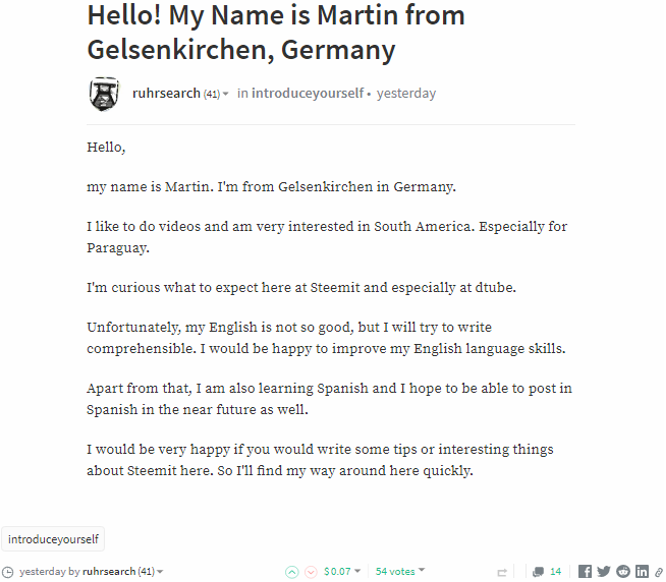Click the clock icon in the footer

(8, 572)
